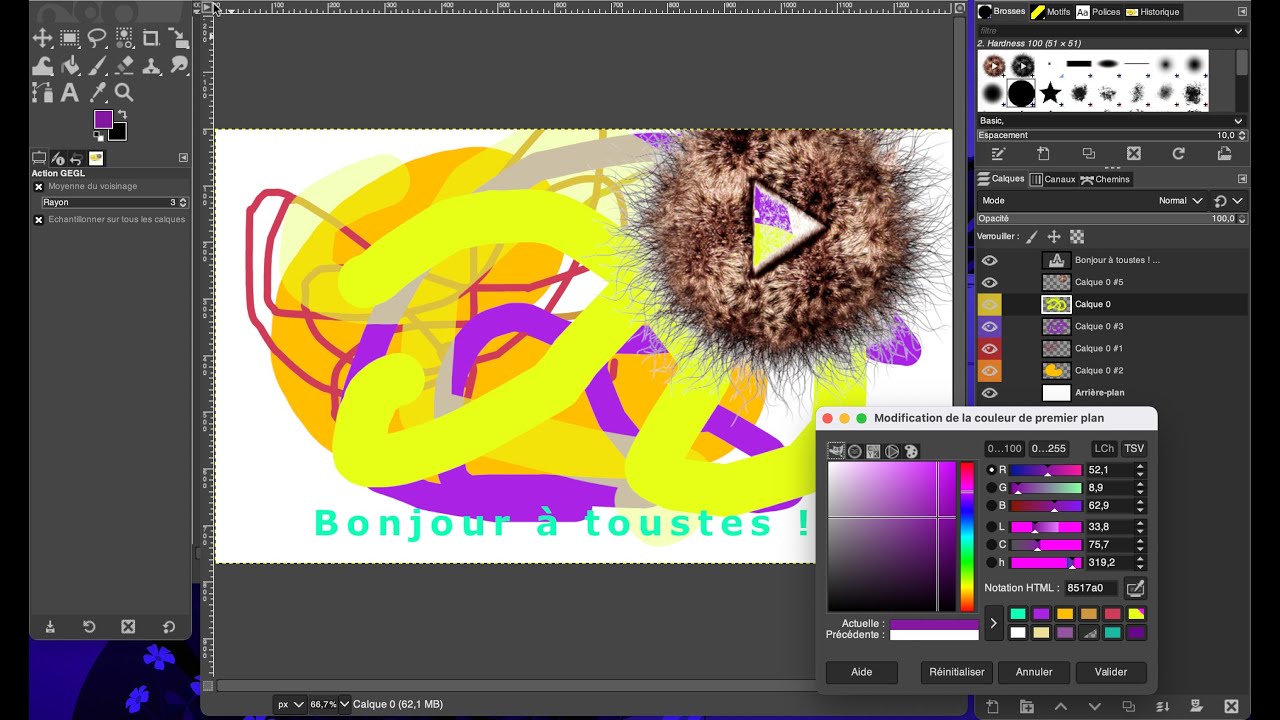Click the Réinitialiser button
This screenshot has height=720, width=1280.
click(957, 672)
